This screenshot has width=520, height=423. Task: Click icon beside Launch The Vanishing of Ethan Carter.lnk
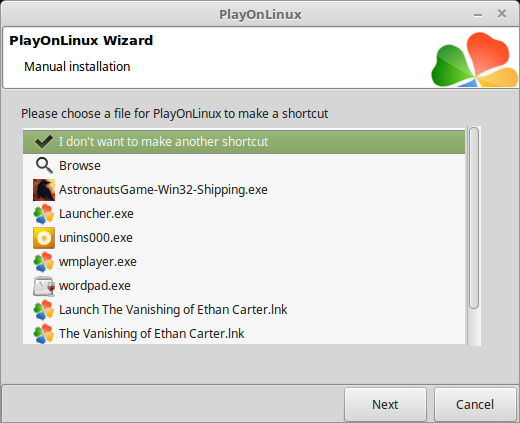(44, 310)
